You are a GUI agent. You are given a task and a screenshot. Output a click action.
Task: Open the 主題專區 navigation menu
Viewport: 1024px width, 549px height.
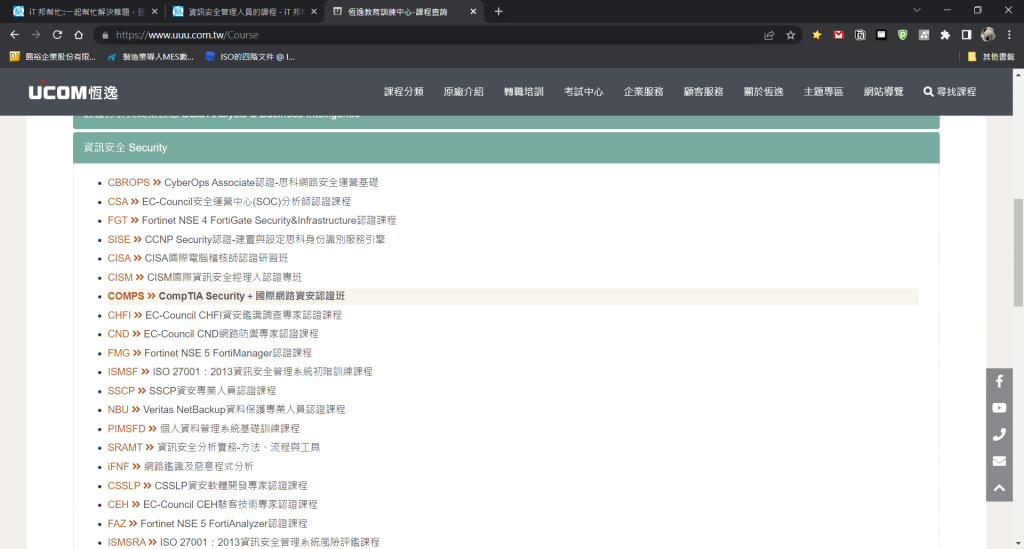(824, 92)
